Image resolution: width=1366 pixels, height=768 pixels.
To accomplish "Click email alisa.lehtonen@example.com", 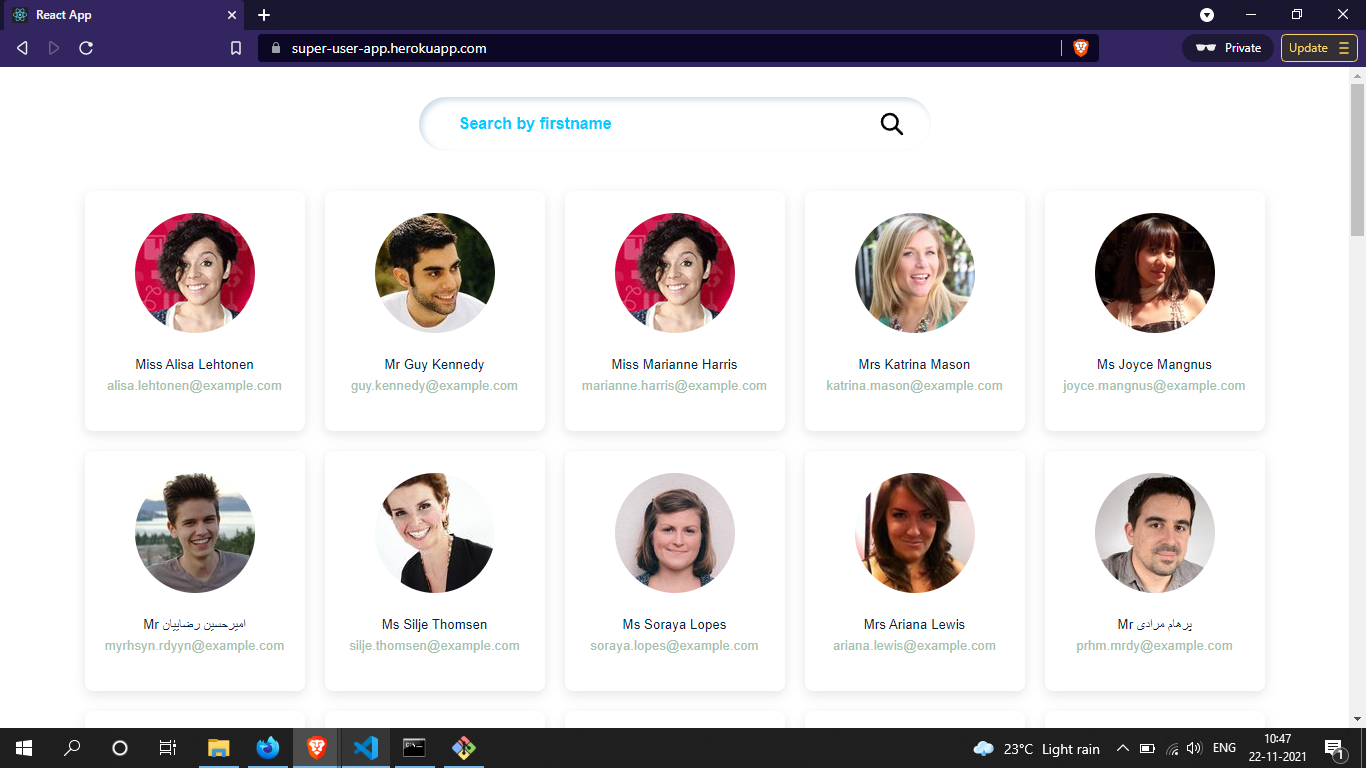I will [195, 386].
